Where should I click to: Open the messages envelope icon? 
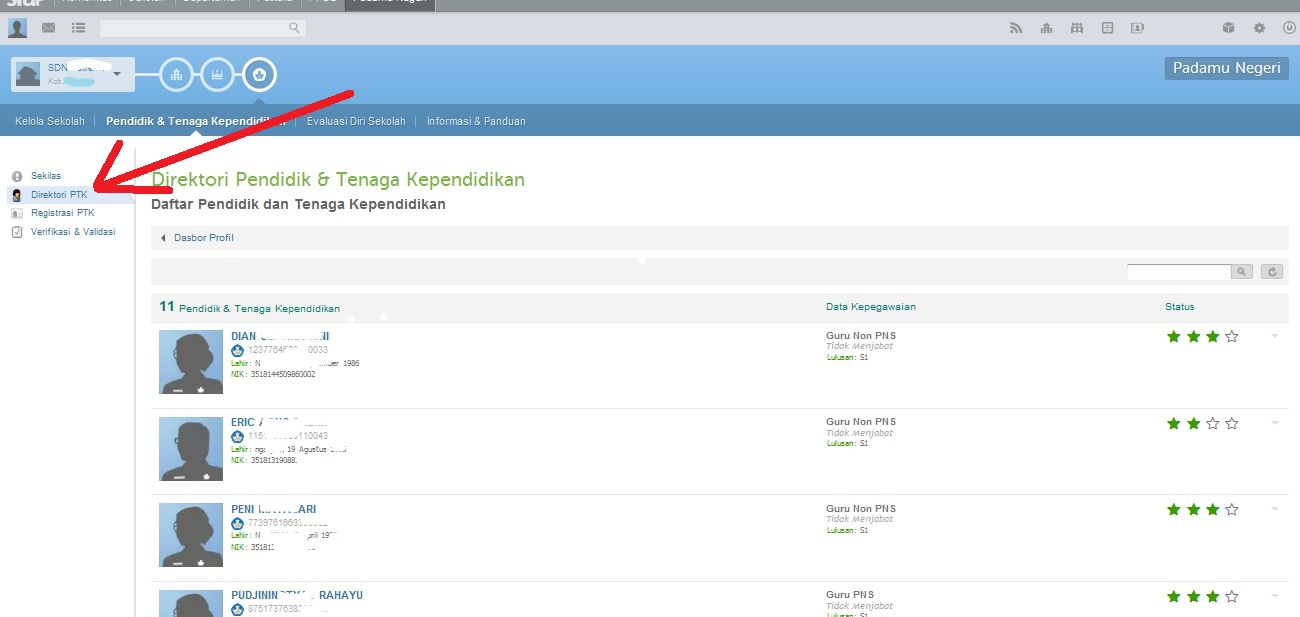coord(48,28)
